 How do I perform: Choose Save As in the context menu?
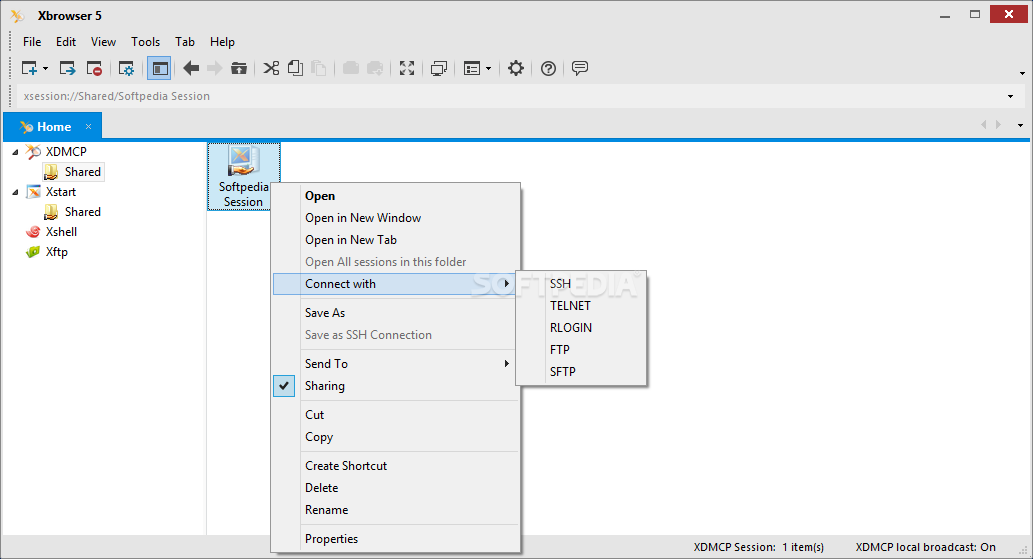coord(395,313)
